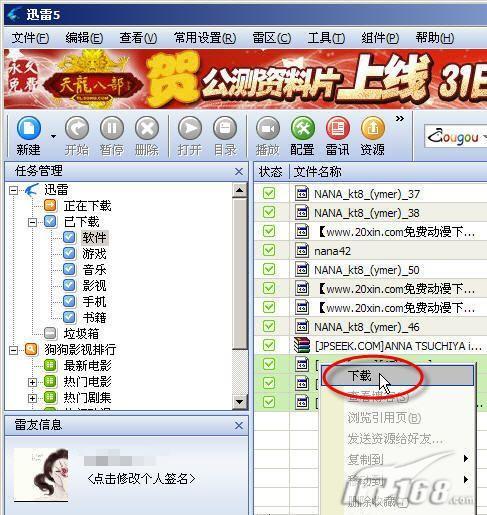This screenshot has width=487, height=515.
Task: Select 书籍 category in tree
Action: [94, 317]
